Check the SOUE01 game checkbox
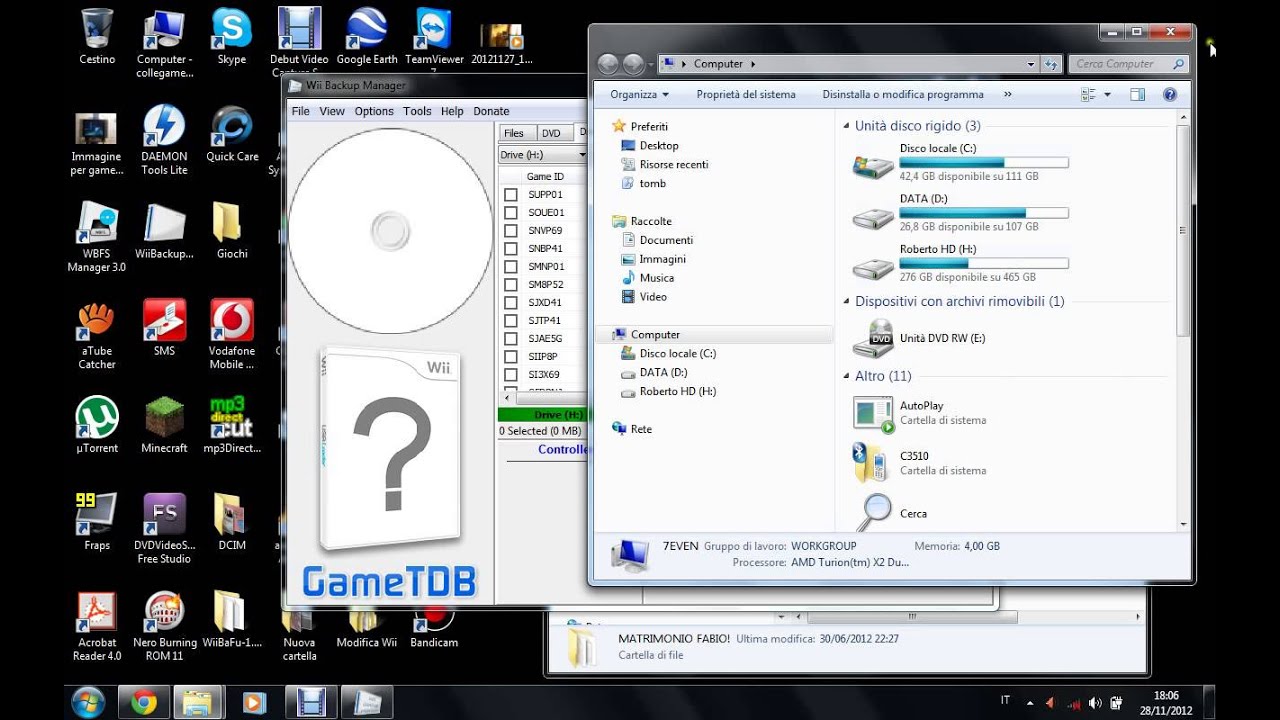The height and width of the screenshot is (720, 1280). [x=511, y=212]
